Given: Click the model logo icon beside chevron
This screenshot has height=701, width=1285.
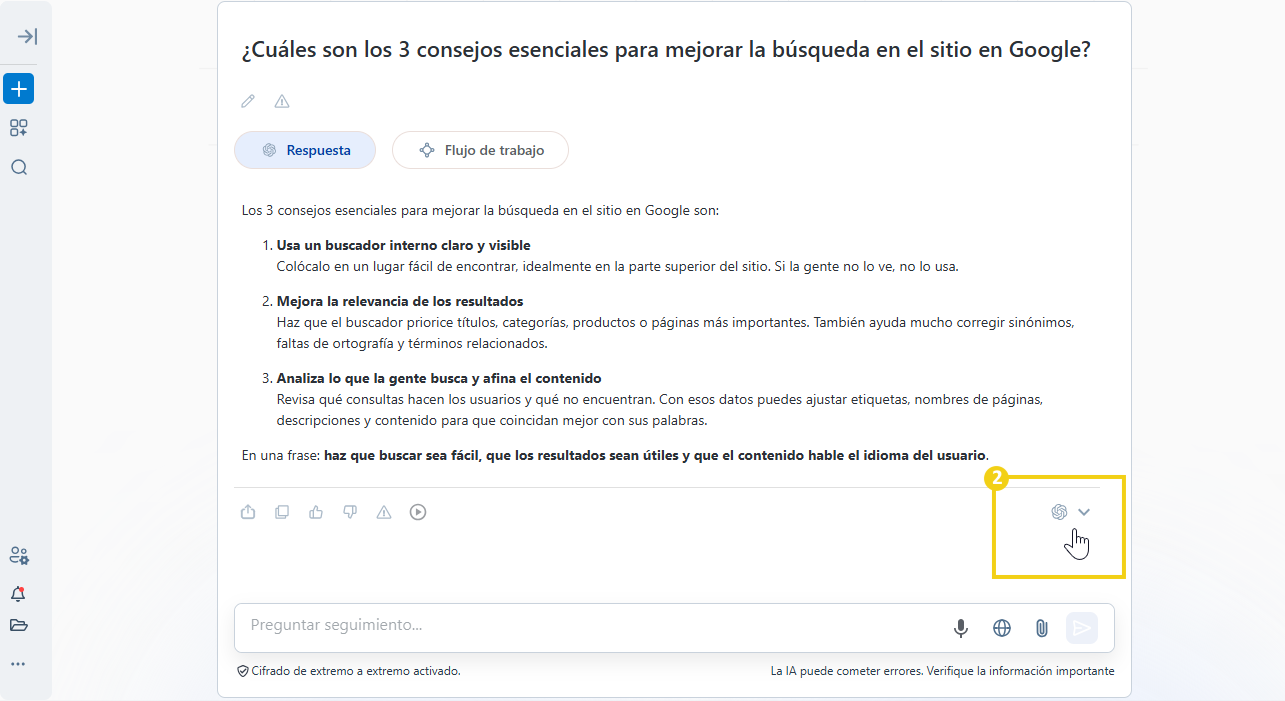Looking at the screenshot, I should coord(1059,512).
